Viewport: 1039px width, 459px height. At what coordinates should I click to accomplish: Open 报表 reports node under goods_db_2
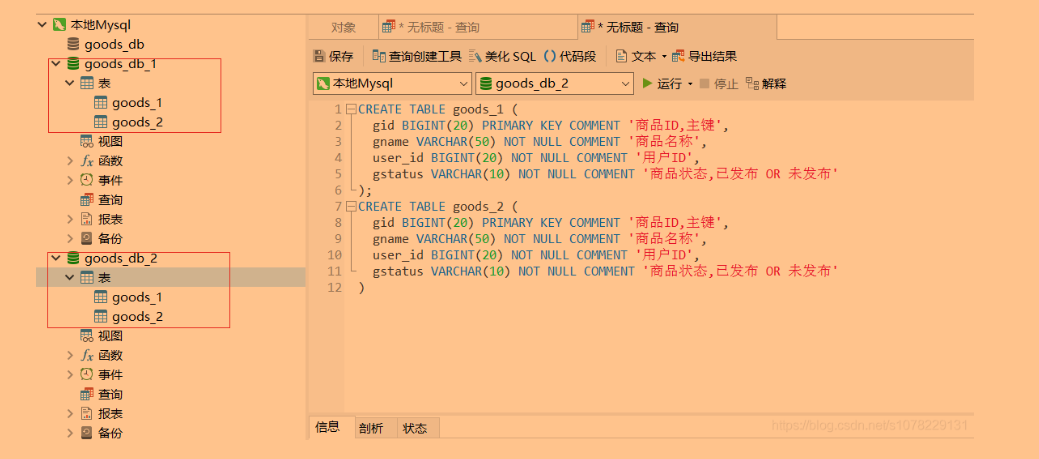click(x=101, y=413)
